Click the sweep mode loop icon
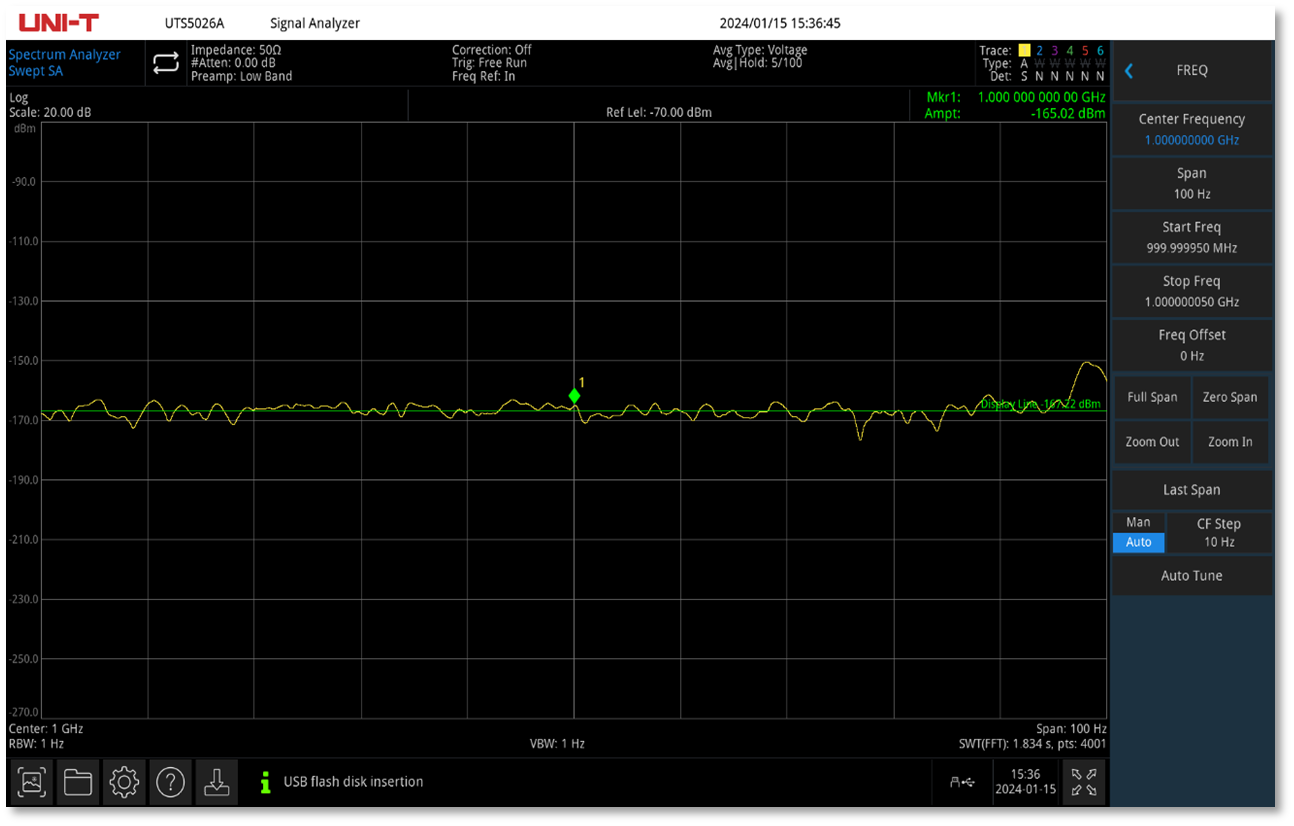 [165, 63]
